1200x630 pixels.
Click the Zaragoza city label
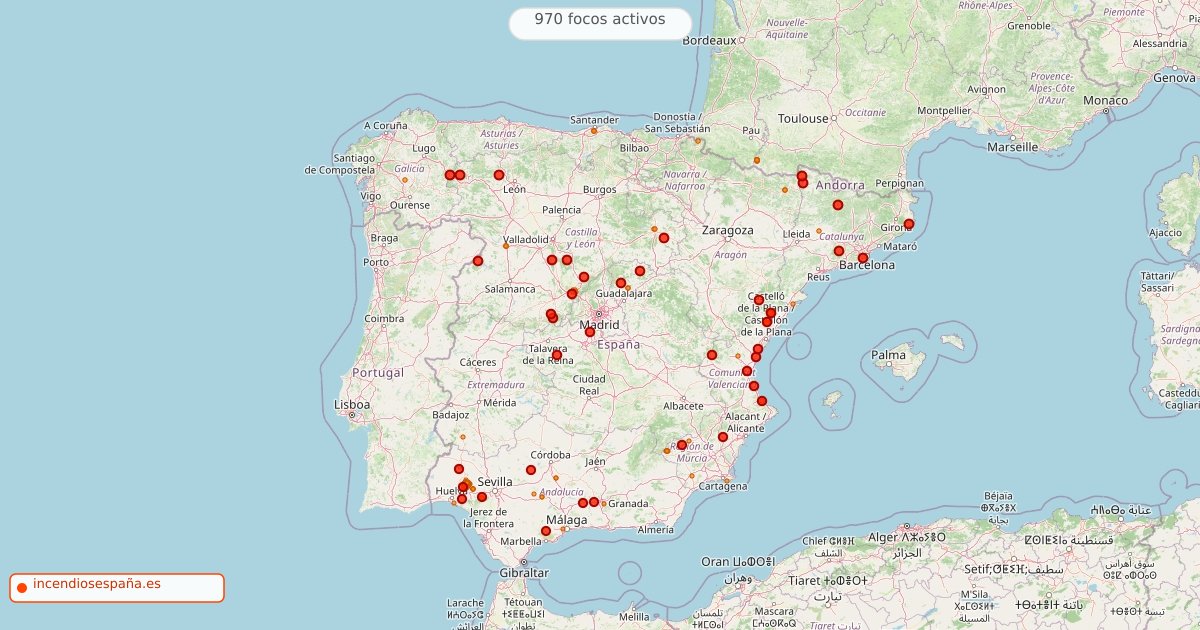[728, 230]
